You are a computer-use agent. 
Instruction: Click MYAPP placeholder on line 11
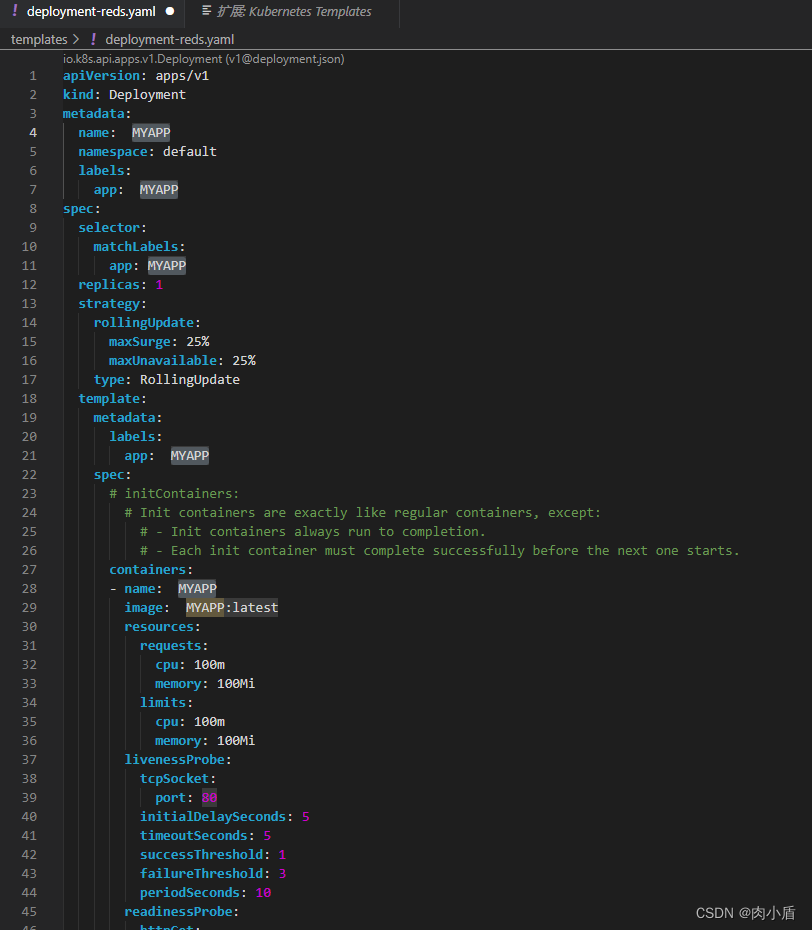(x=167, y=266)
